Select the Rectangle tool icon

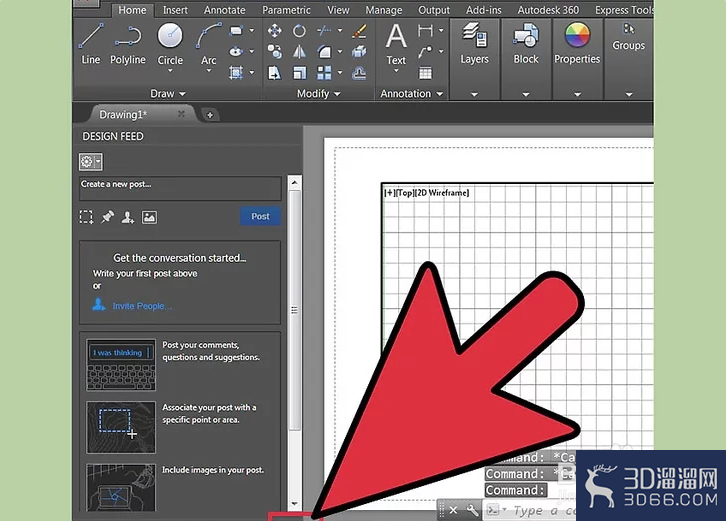(236, 31)
